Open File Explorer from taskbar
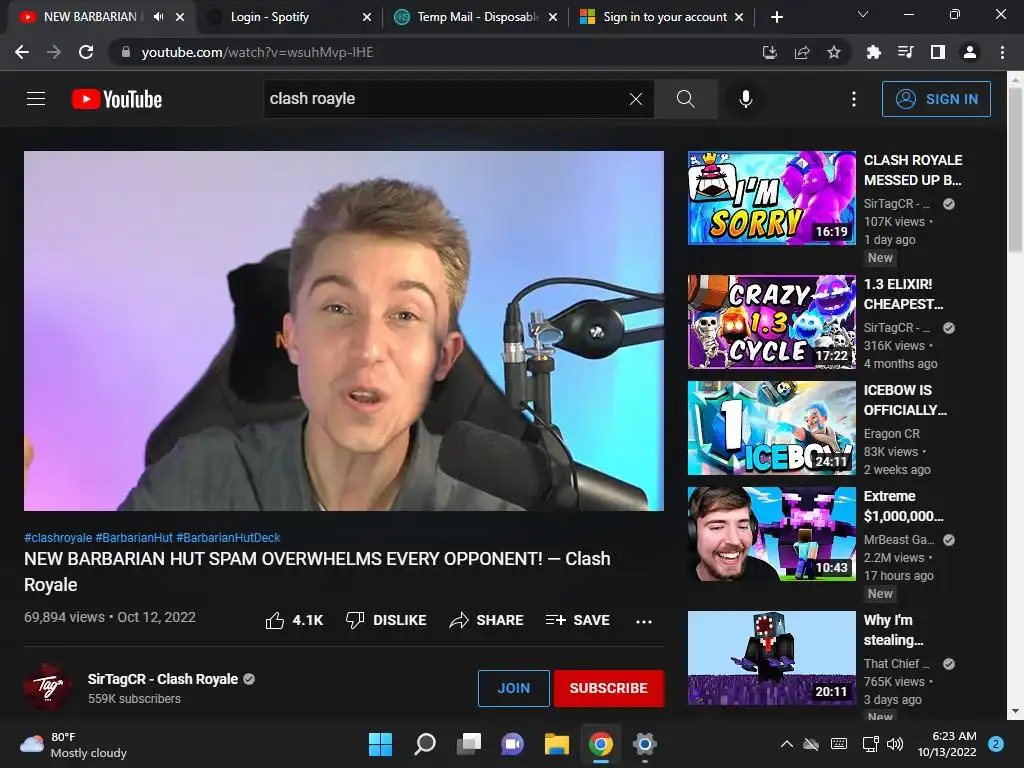The image size is (1024, 768). click(x=556, y=744)
